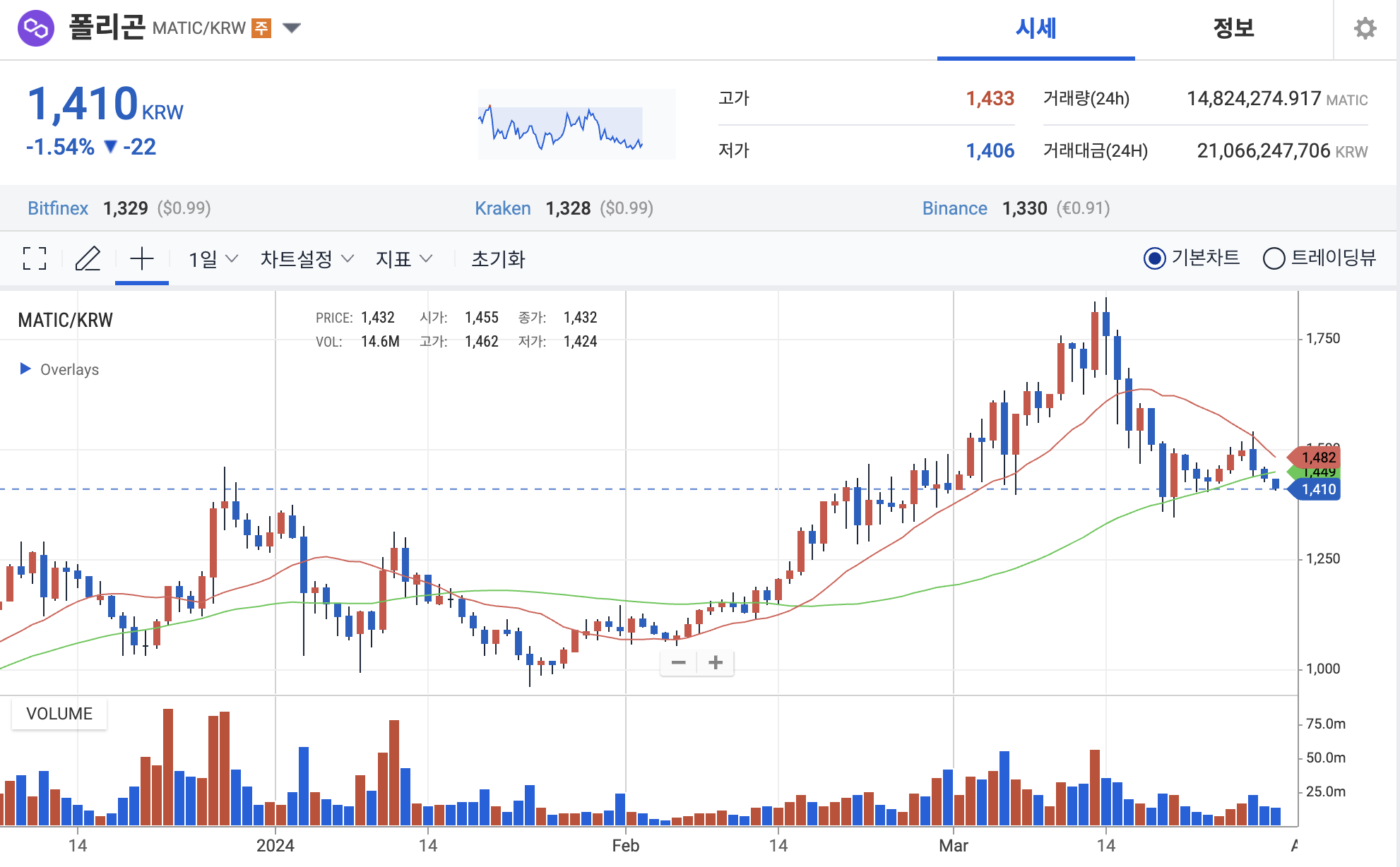Open the Binance price link
The width and height of the screenshot is (1400, 867).
coord(954,208)
